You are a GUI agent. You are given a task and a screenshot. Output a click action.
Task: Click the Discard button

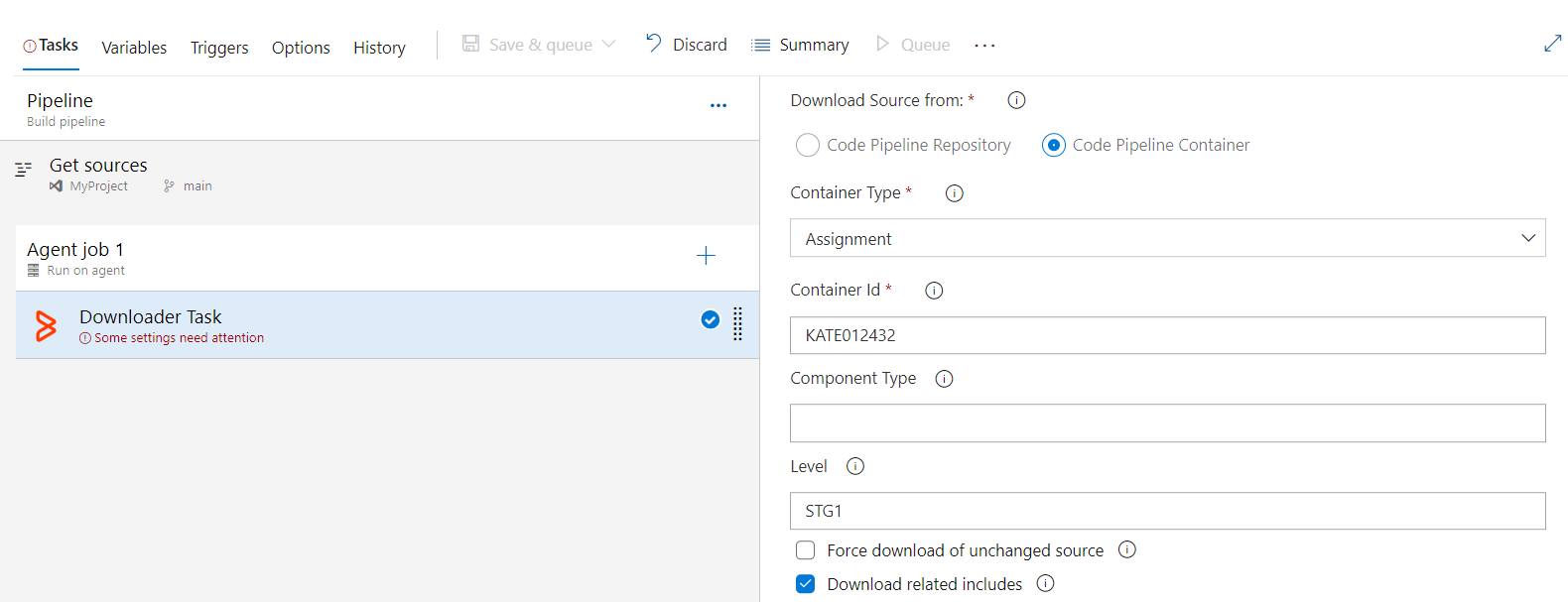[687, 45]
